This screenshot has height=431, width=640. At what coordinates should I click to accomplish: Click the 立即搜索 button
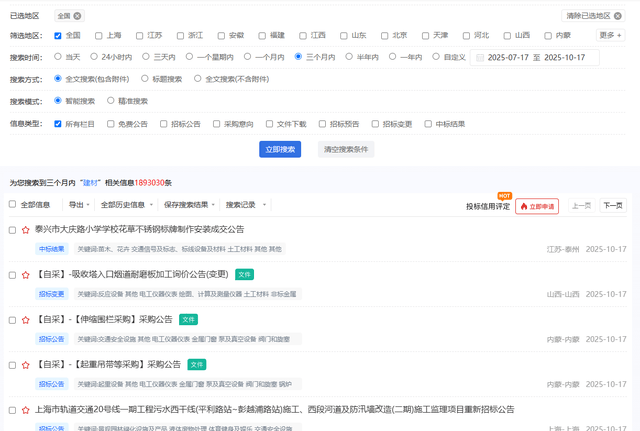(x=280, y=149)
